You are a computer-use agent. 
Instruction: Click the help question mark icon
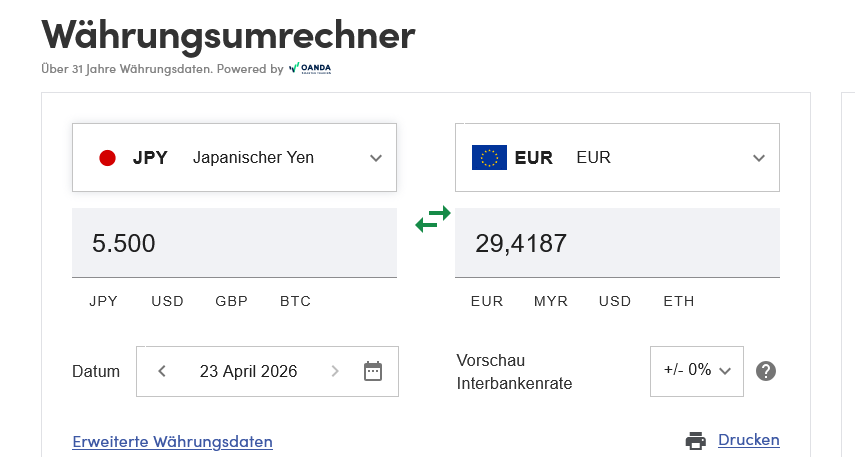(x=766, y=371)
